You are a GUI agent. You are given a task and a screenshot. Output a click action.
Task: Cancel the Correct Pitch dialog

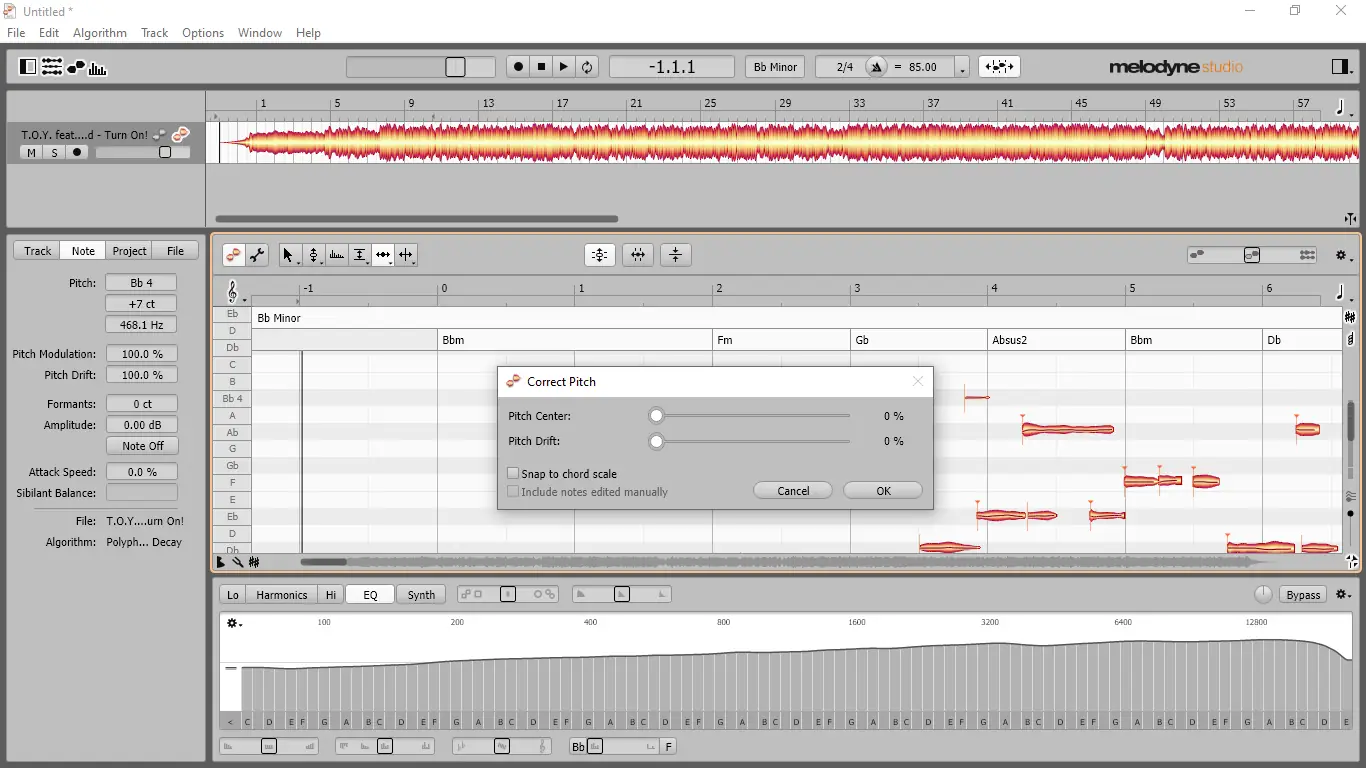(x=792, y=490)
